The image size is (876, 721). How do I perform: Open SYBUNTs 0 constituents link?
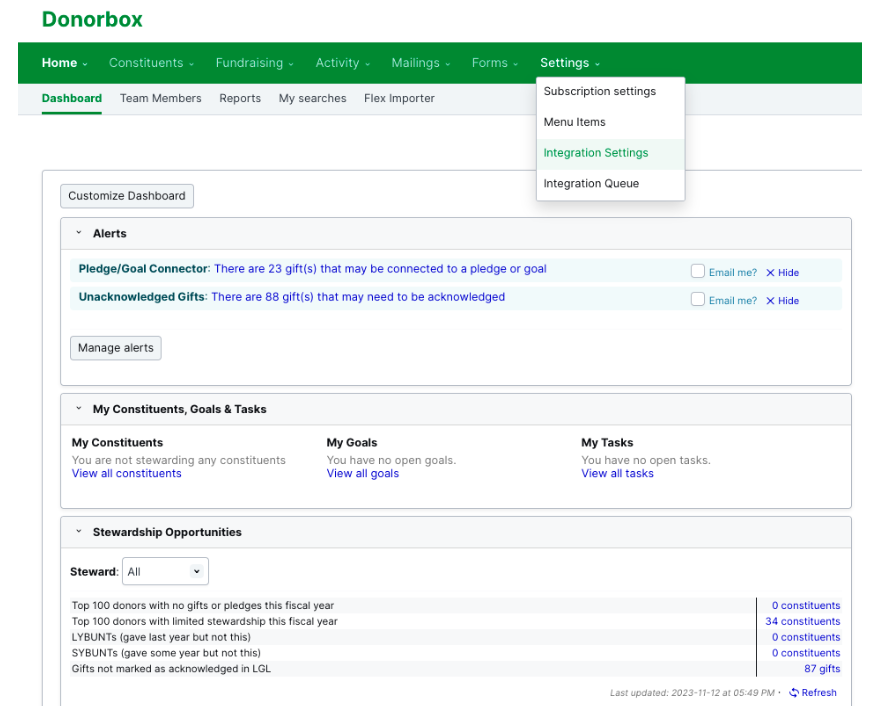click(806, 653)
